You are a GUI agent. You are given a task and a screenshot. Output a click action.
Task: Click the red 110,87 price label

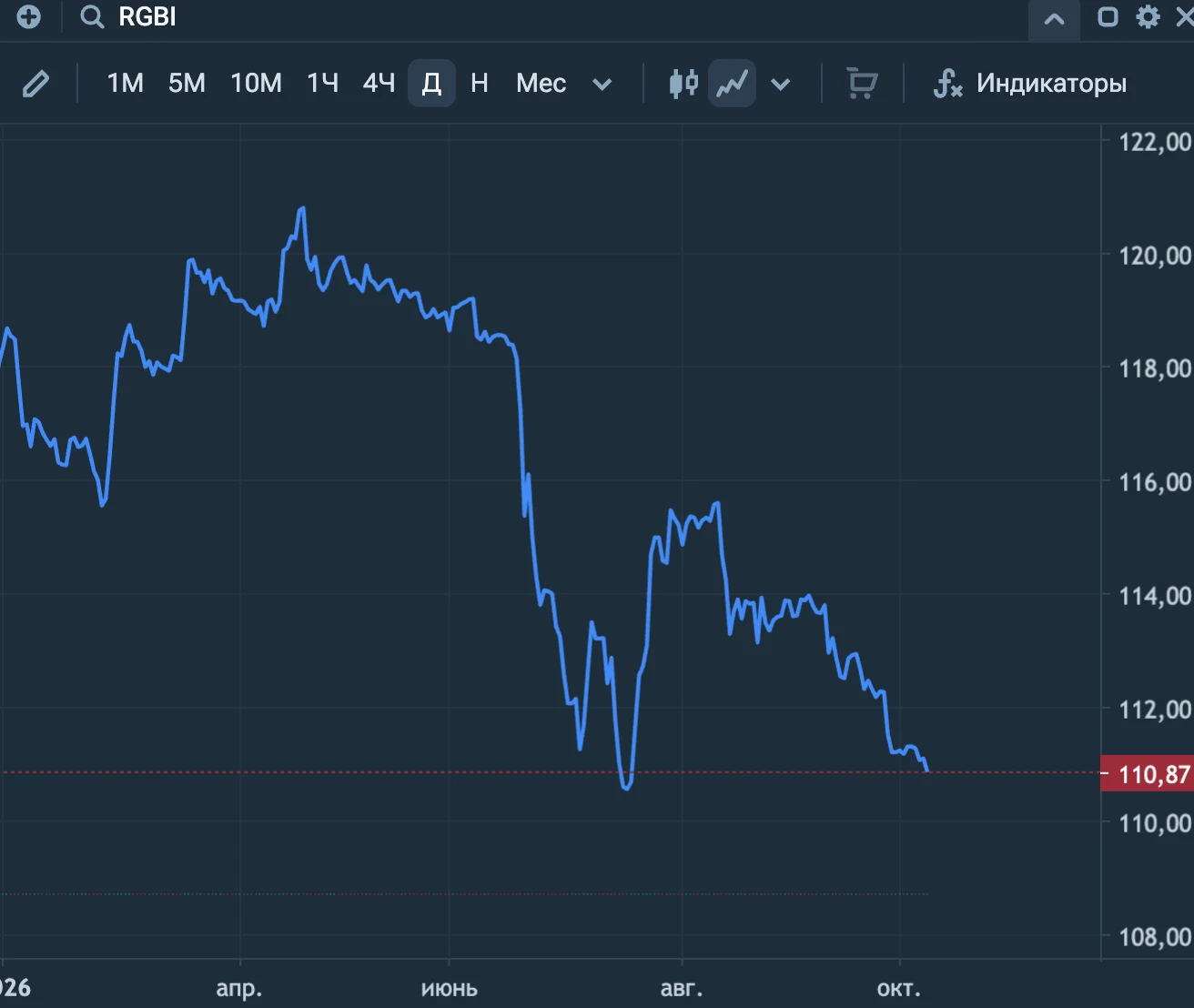(x=1147, y=774)
